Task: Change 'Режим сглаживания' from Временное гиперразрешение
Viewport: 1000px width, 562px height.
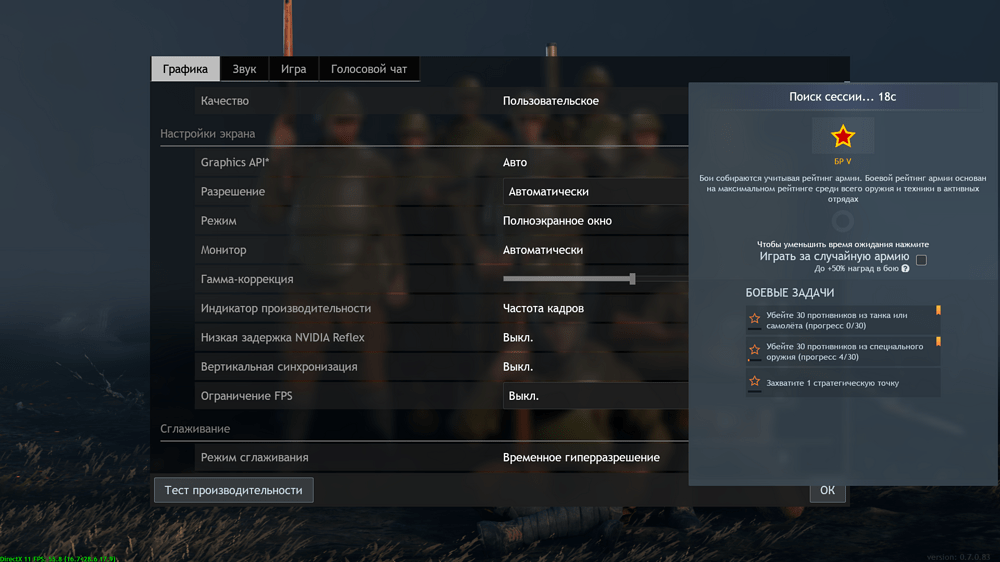Action: pyautogui.click(x=581, y=458)
